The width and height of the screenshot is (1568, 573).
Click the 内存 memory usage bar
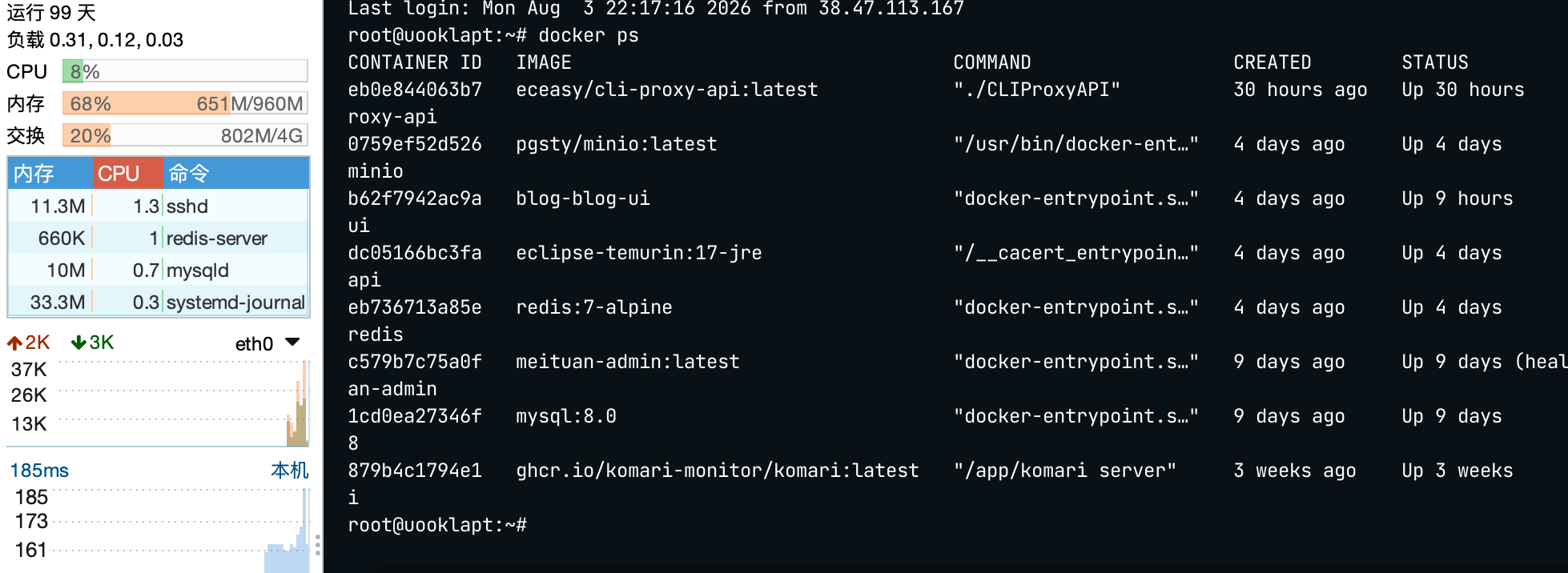pyautogui.click(x=185, y=103)
